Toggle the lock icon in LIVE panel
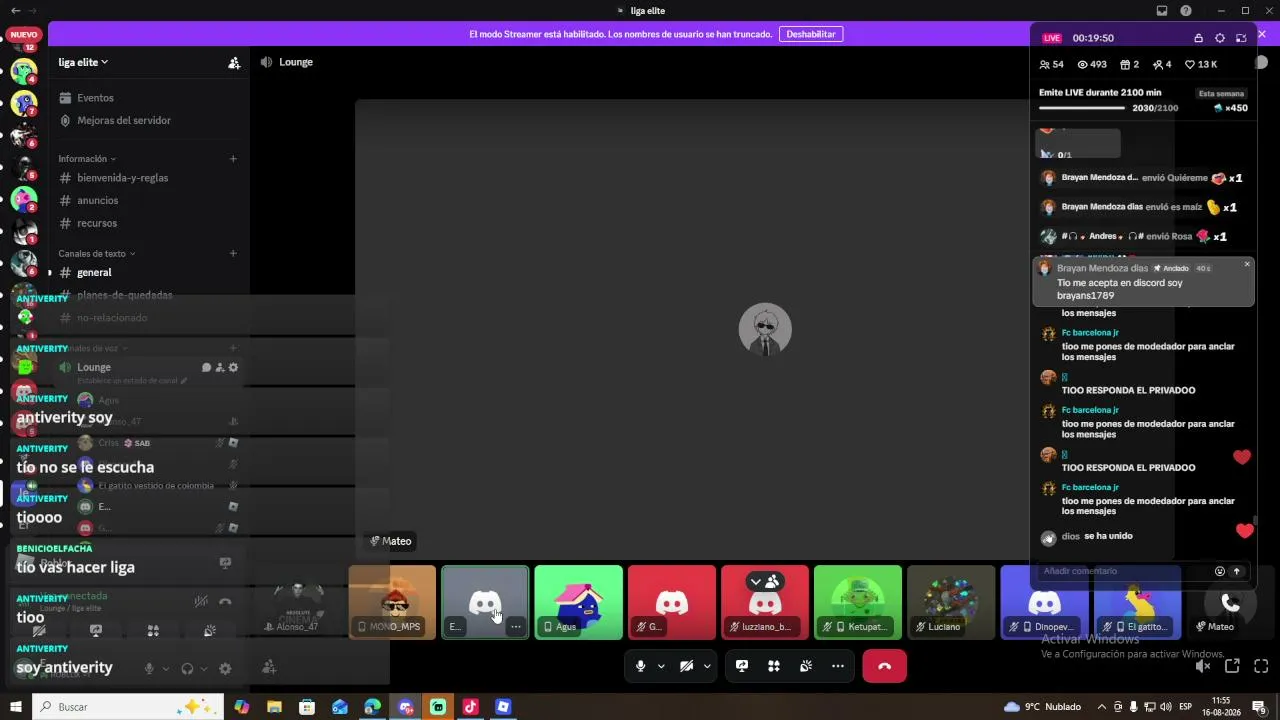Viewport: 1280px width, 720px height. click(1198, 38)
